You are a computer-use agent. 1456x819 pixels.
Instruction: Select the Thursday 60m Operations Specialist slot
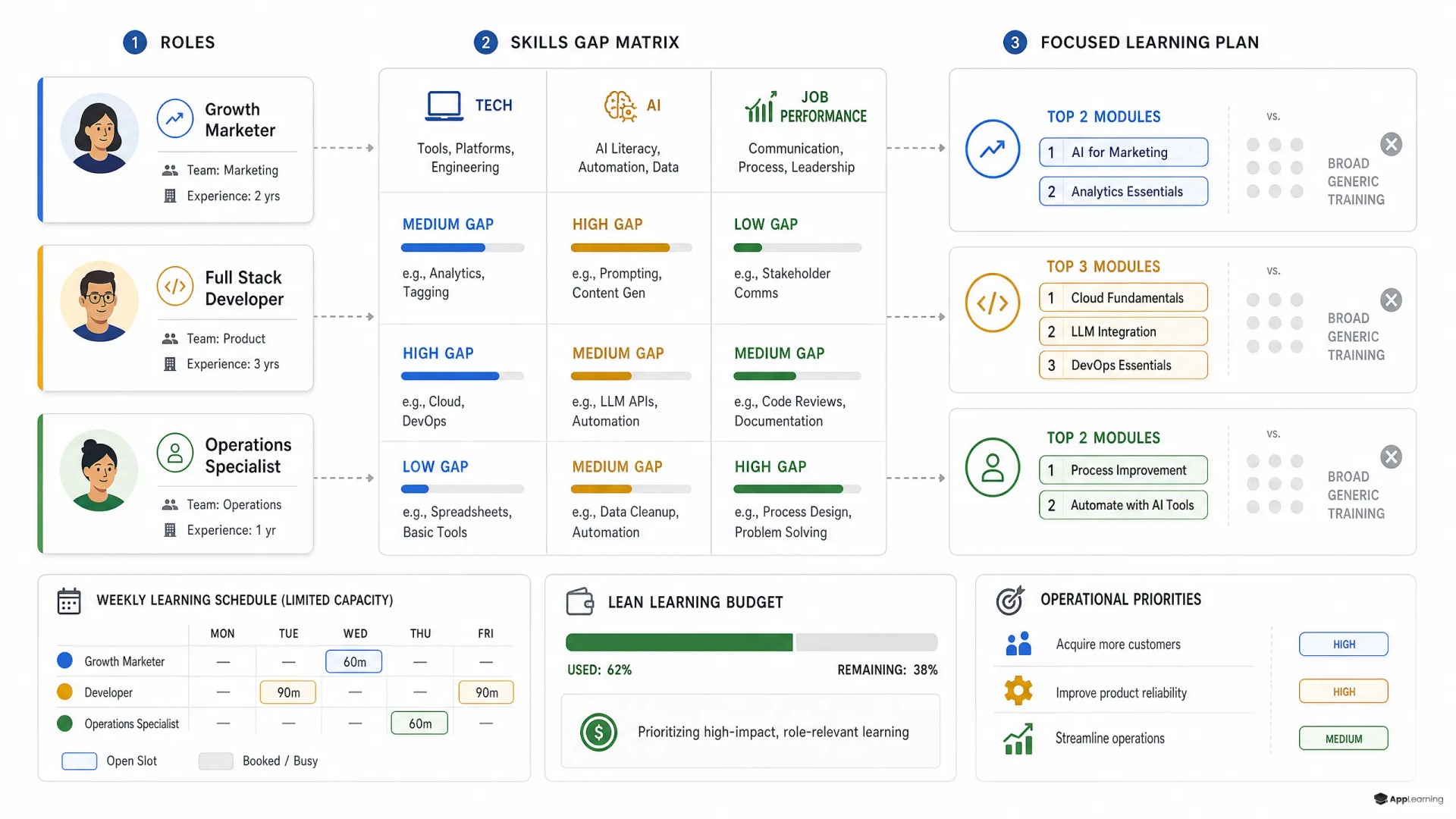[x=419, y=723]
